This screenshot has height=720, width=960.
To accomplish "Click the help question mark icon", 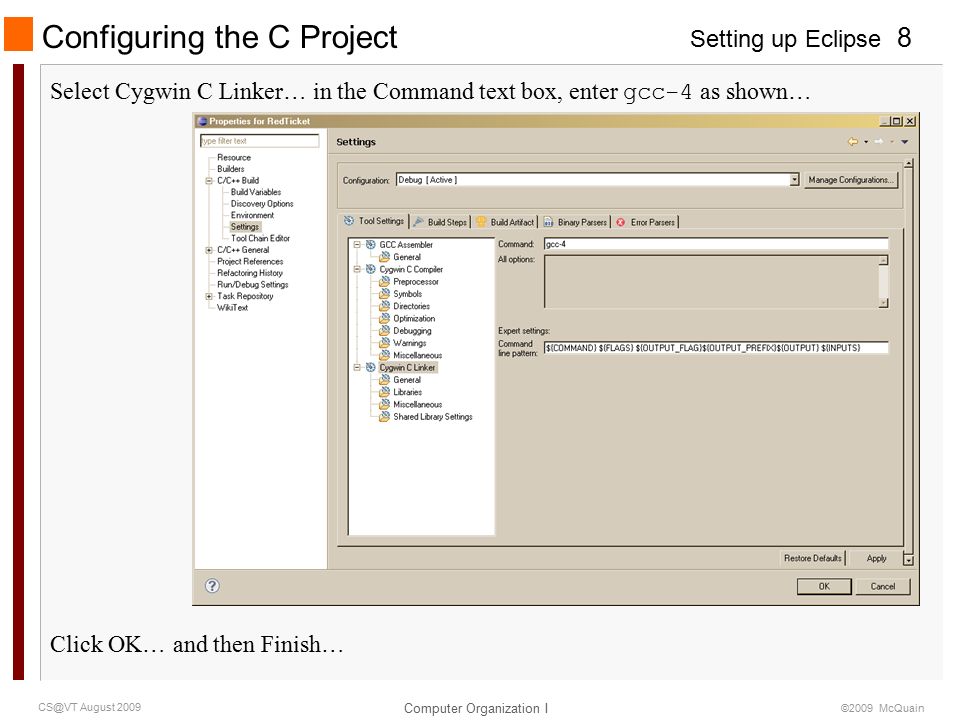I will (x=212, y=586).
